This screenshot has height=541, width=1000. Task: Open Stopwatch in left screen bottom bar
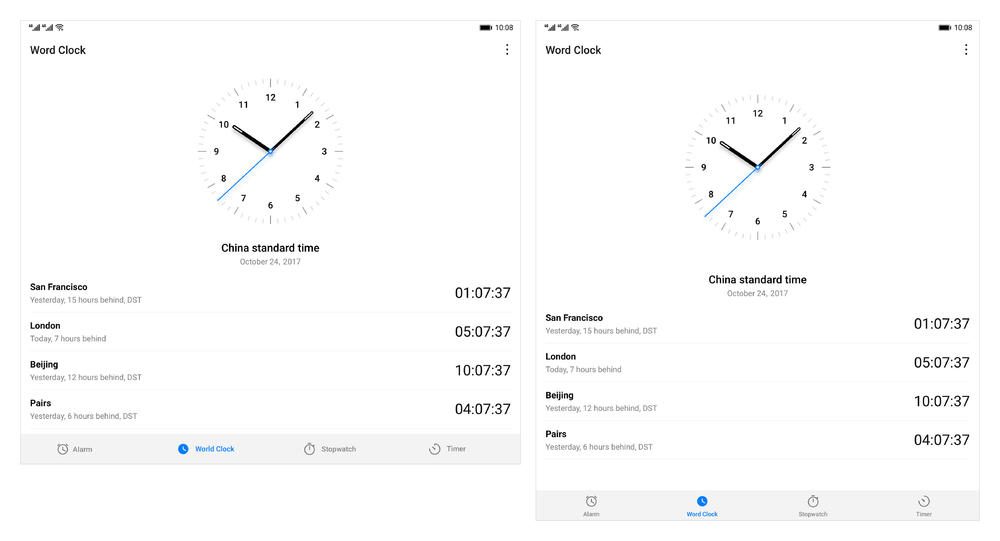[x=330, y=449]
